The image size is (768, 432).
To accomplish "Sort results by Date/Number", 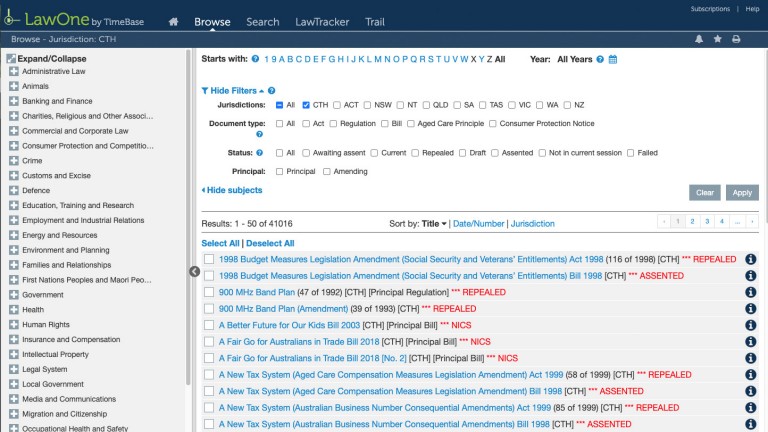I will pos(479,224).
